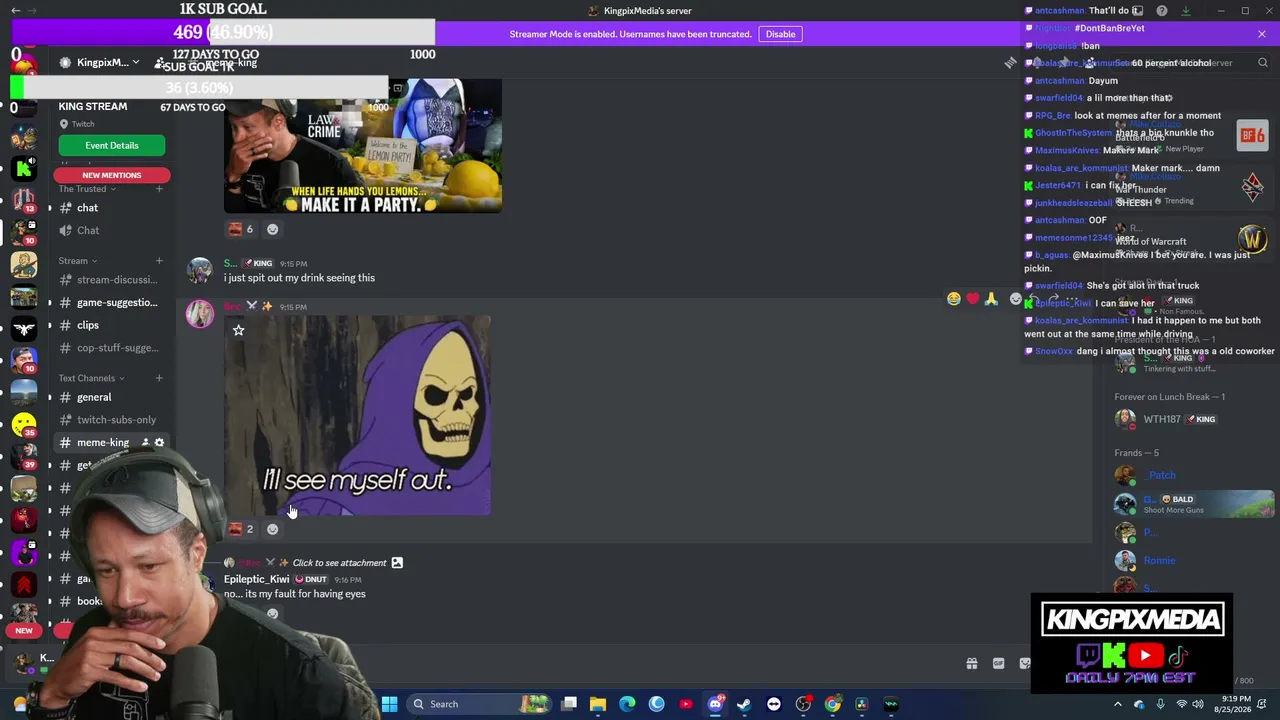Open the Battlefield 6 activity card icon

click(x=1252, y=135)
